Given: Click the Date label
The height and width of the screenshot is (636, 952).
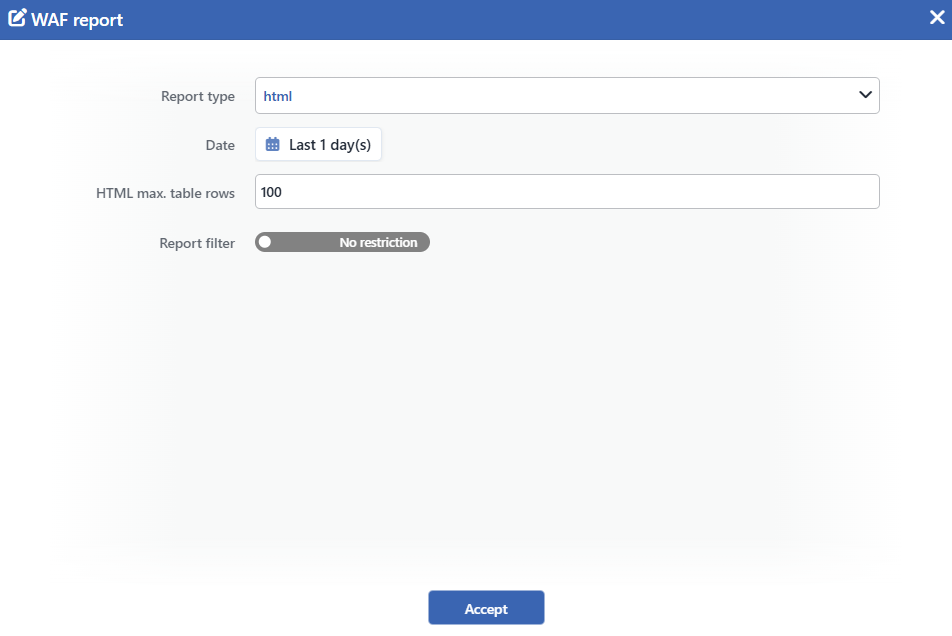Looking at the screenshot, I should pyautogui.click(x=220, y=145).
